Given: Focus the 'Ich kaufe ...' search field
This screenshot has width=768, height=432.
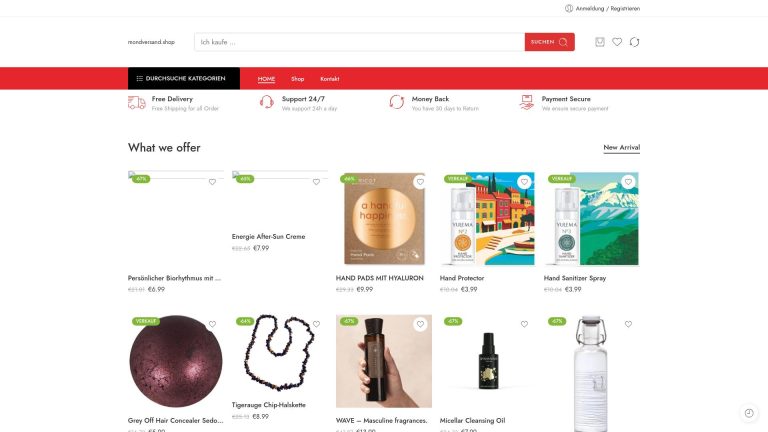Looking at the screenshot, I should point(360,42).
